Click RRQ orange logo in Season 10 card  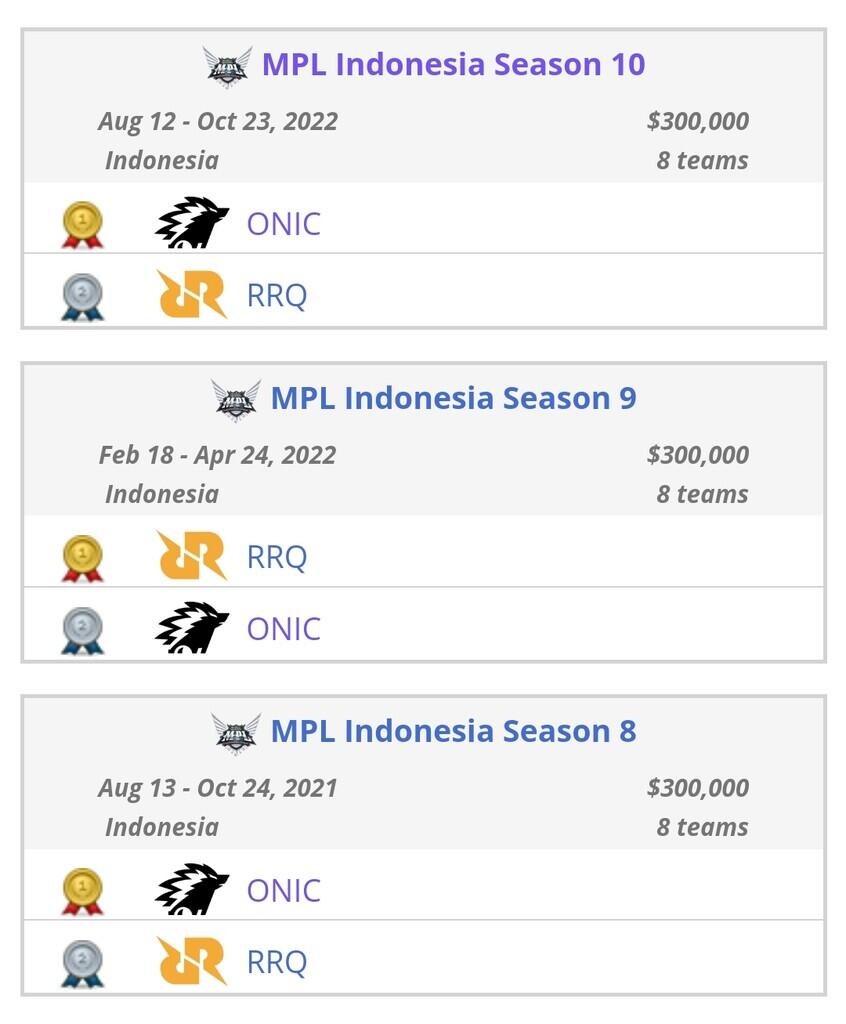tap(192, 295)
